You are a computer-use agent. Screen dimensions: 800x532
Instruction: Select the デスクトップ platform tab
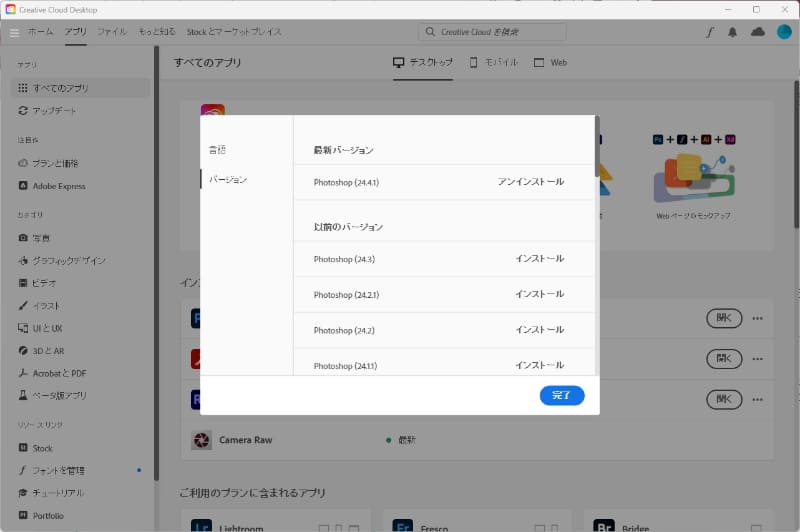(x=423, y=62)
